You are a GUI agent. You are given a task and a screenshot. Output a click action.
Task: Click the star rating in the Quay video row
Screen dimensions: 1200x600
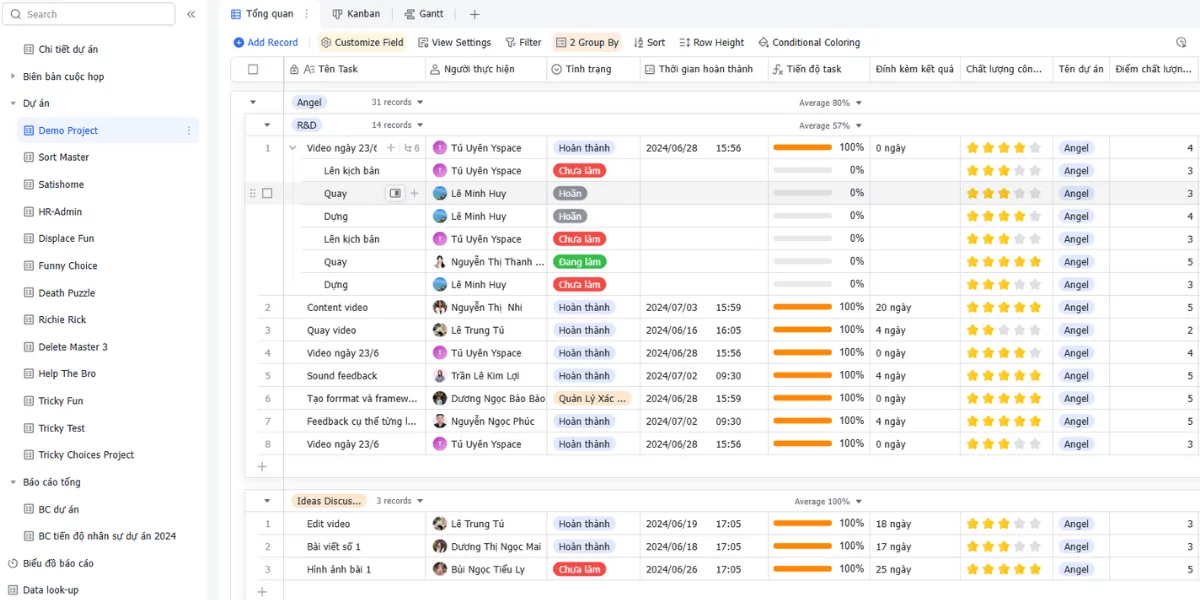click(x=1003, y=330)
